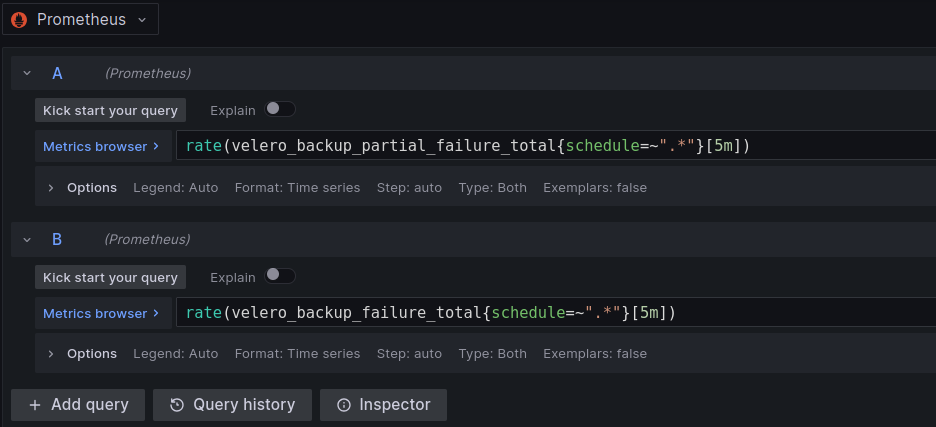Click the Explain label in query B
The image size is (936, 427).
coord(233,277)
